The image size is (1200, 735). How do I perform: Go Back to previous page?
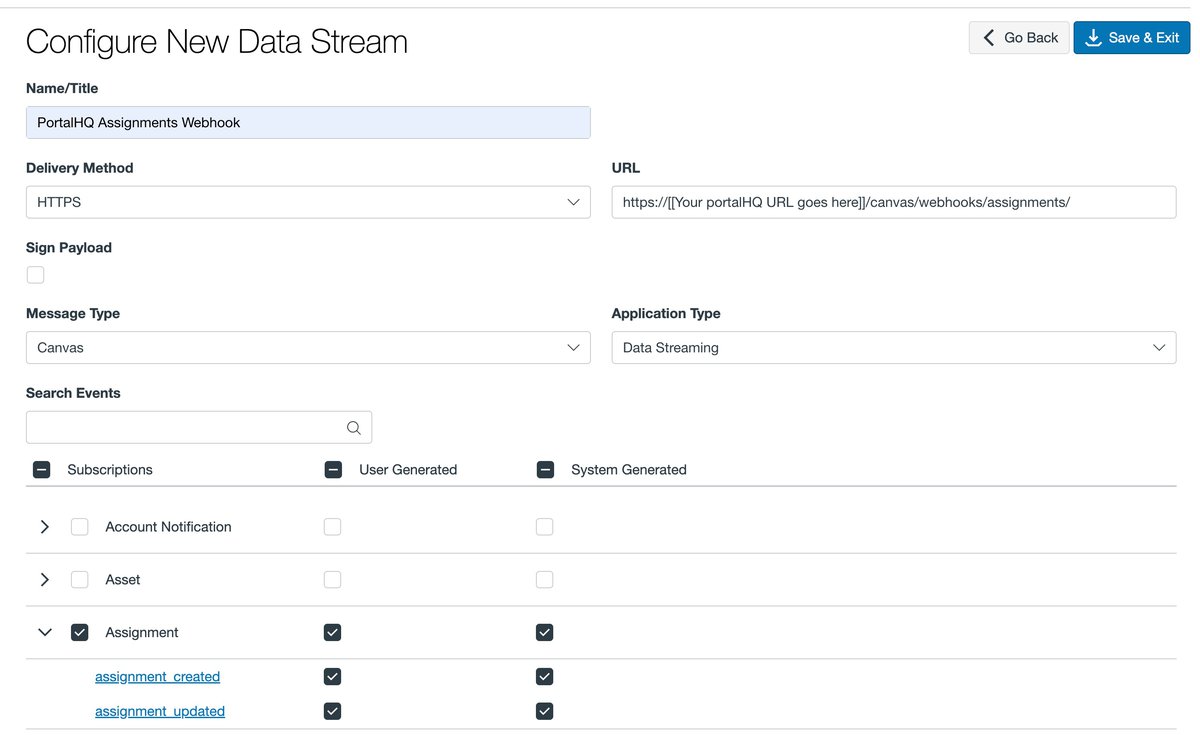[1019, 38]
